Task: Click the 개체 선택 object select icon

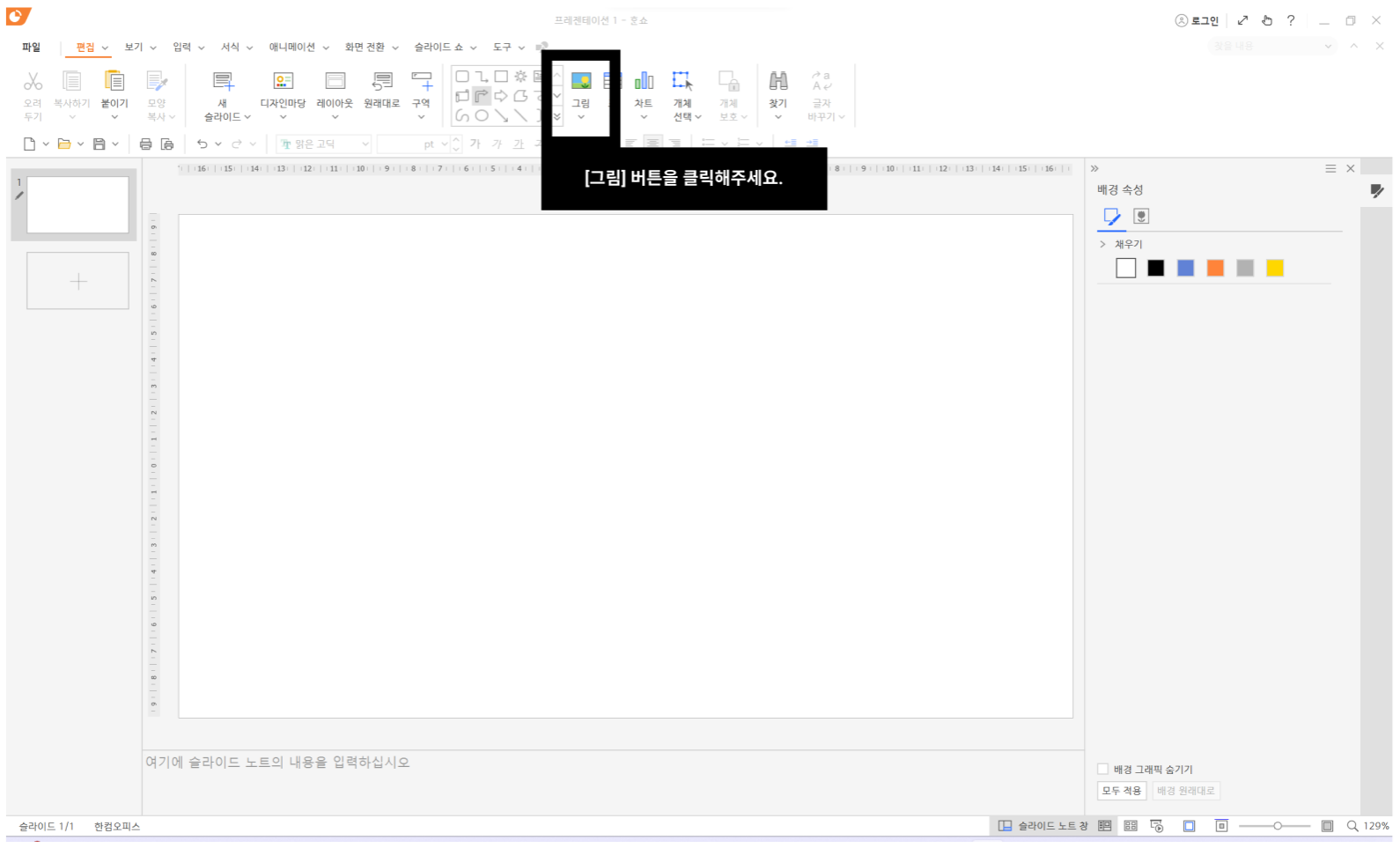Action: [682, 81]
